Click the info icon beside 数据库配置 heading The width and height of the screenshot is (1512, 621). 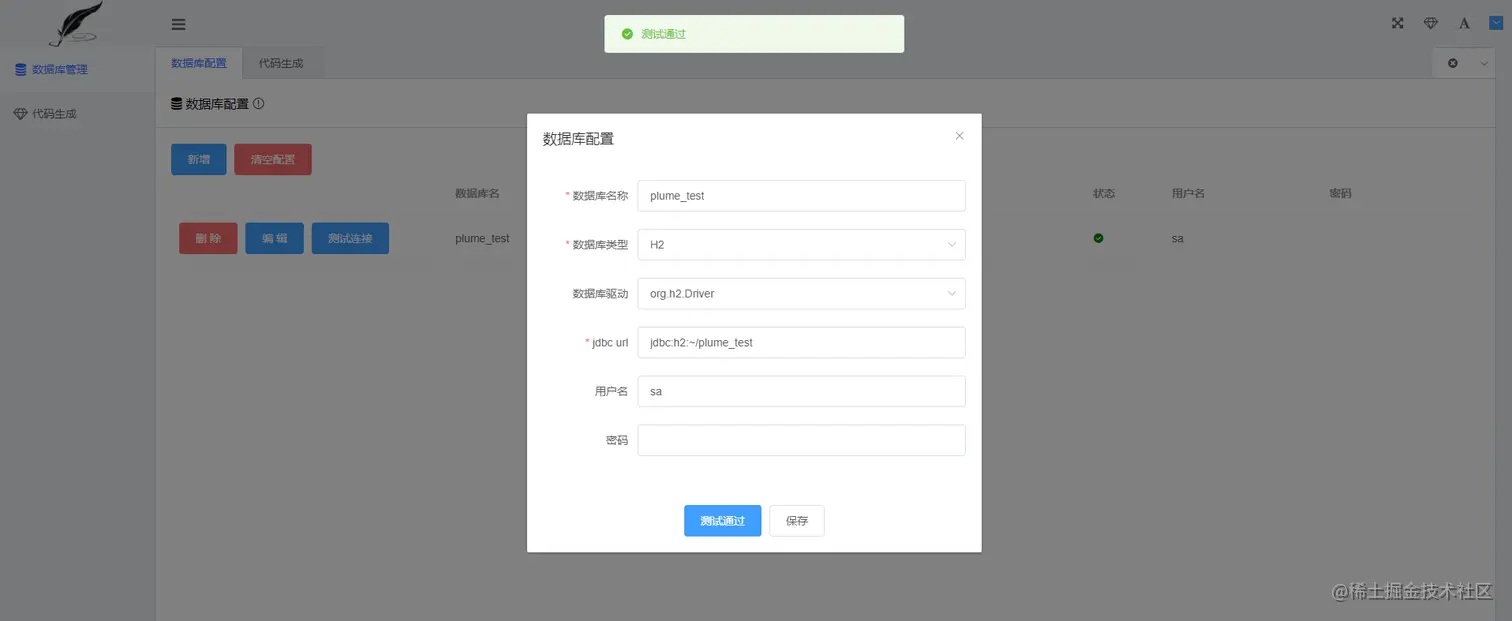(258, 103)
